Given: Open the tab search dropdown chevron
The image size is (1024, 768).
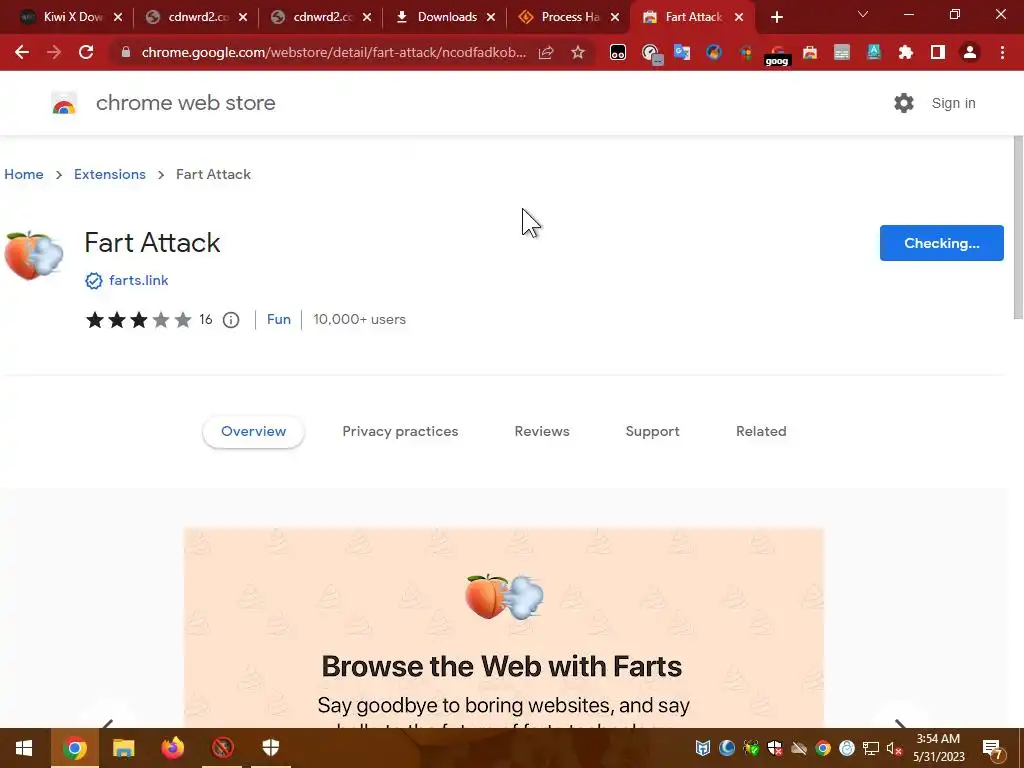Looking at the screenshot, I should point(863,14).
